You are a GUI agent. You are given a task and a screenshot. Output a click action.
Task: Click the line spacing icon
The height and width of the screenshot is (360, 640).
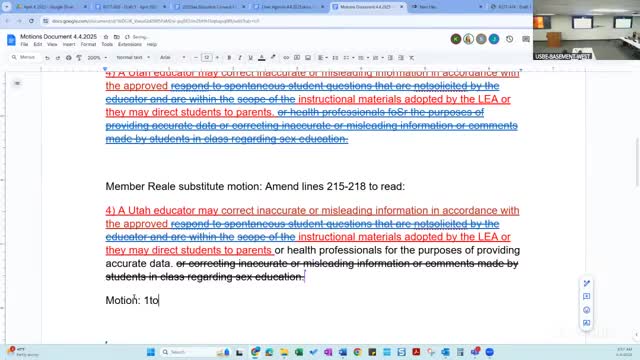pyautogui.click(x=335, y=58)
